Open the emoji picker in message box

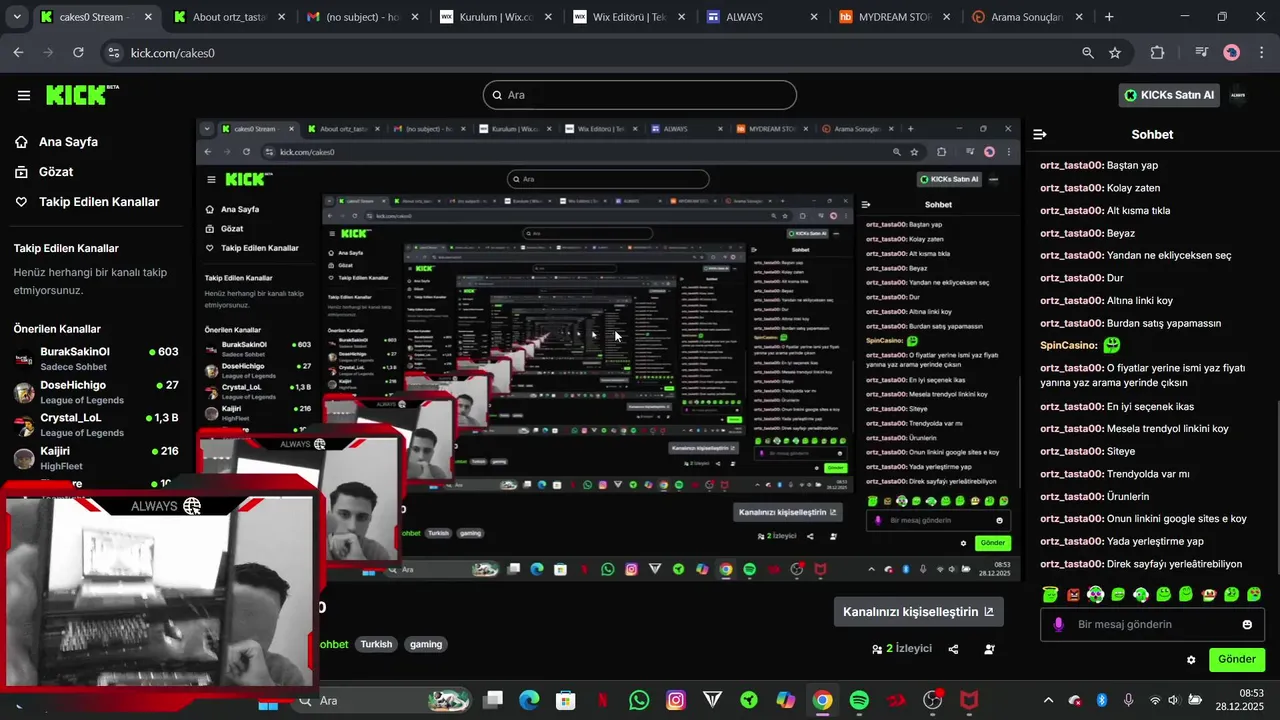pos(1247,625)
